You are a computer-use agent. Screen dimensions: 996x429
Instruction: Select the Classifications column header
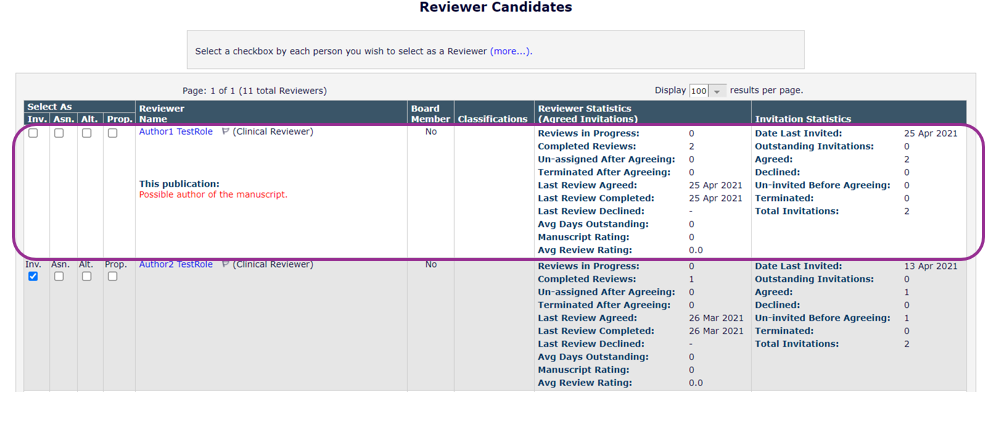pyautogui.click(x=492, y=119)
